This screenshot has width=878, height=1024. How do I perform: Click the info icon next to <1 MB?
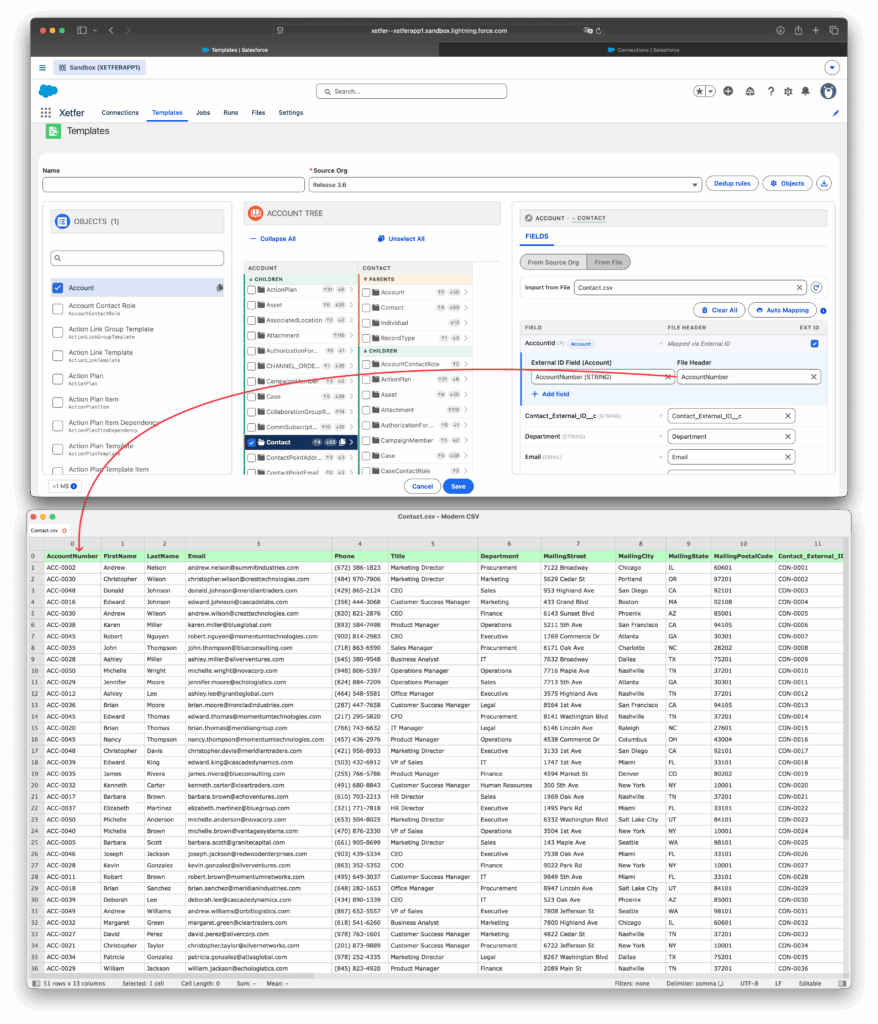point(74,486)
